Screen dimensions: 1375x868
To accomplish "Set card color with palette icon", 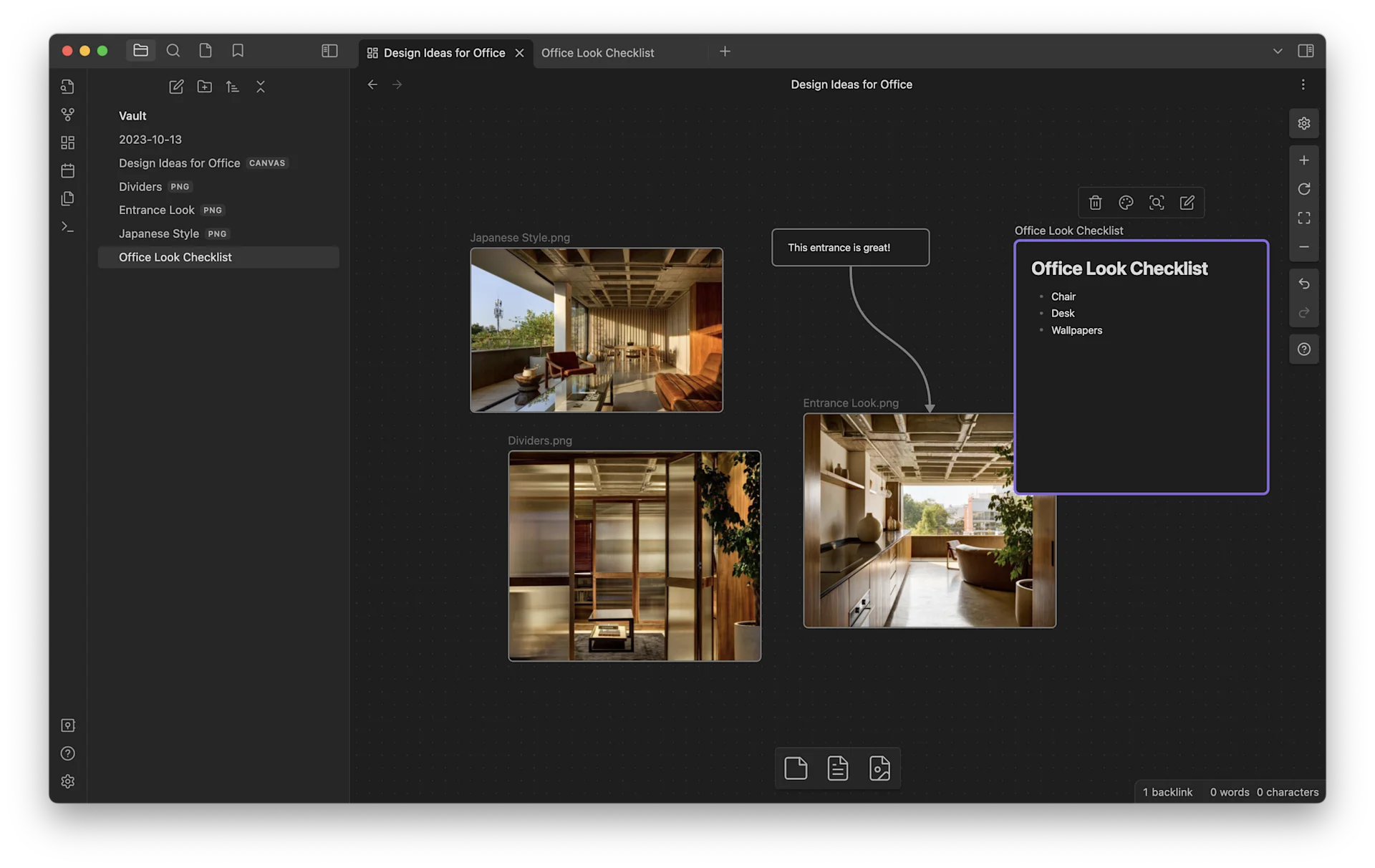I will 1125,203.
